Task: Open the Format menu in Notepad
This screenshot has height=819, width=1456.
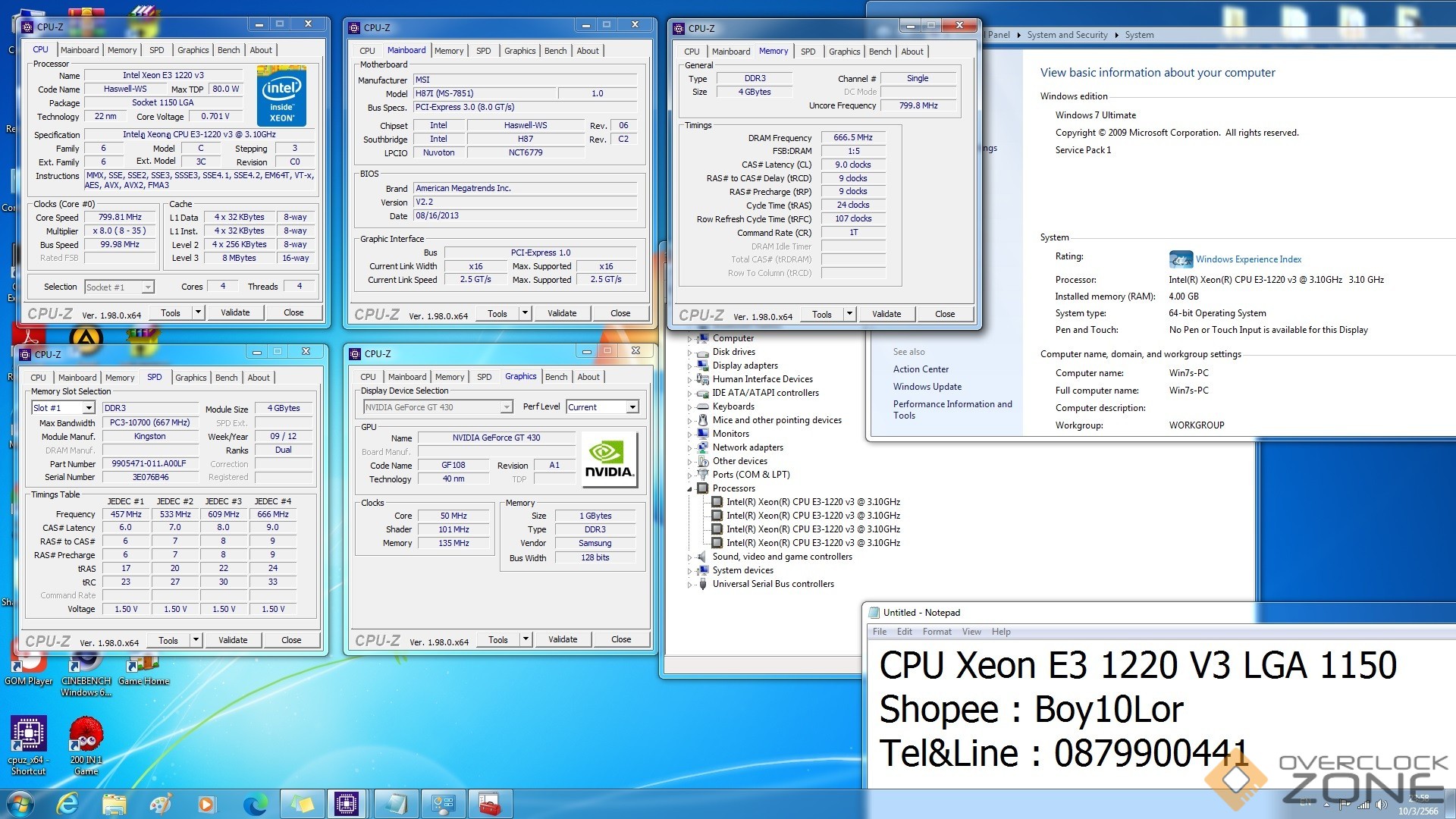Action: click(x=937, y=632)
